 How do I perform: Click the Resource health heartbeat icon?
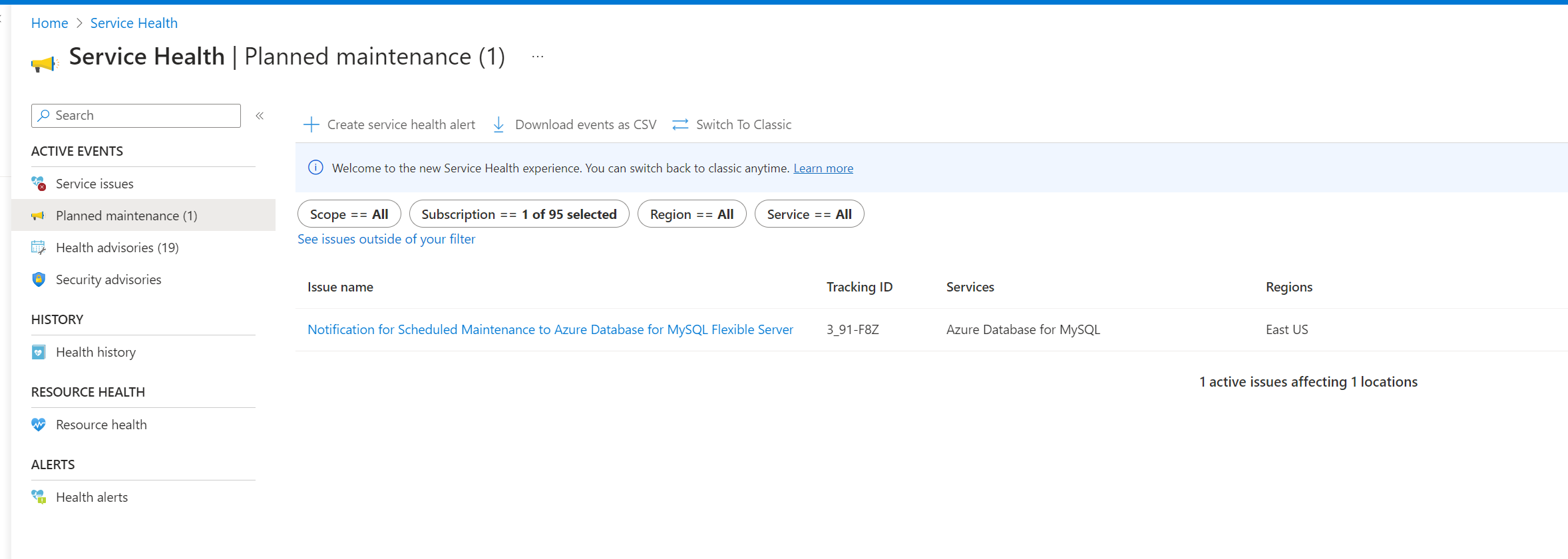pyautogui.click(x=39, y=425)
